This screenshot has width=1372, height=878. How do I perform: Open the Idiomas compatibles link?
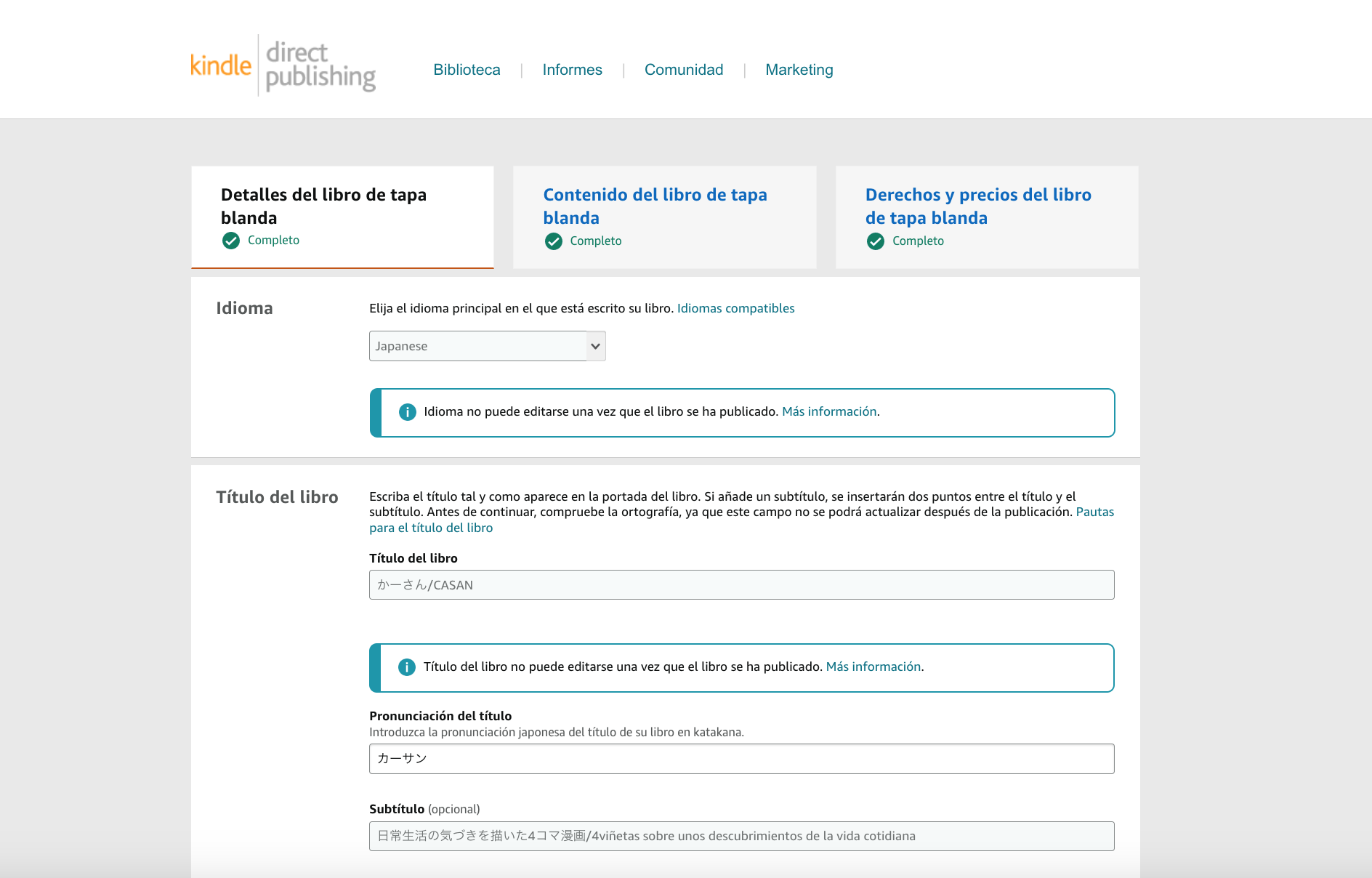click(735, 308)
